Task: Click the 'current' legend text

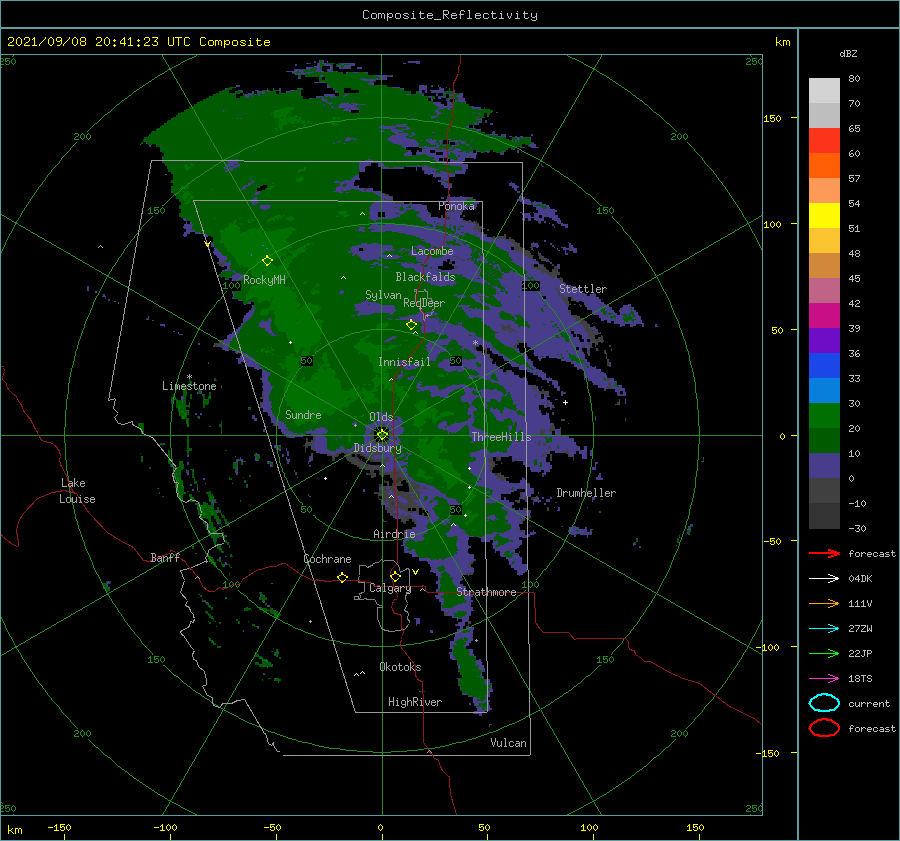Action: pos(869,703)
